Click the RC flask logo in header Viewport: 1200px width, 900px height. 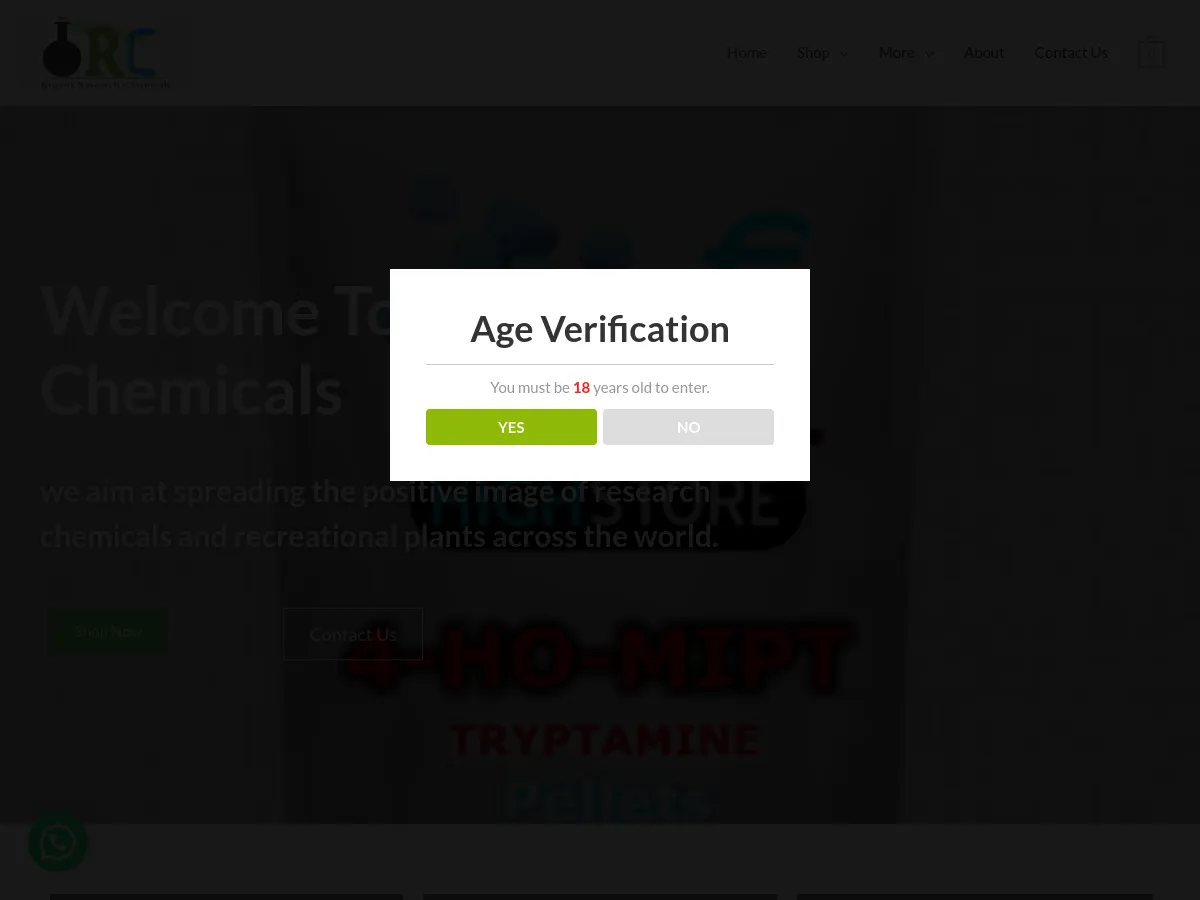[105, 53]
